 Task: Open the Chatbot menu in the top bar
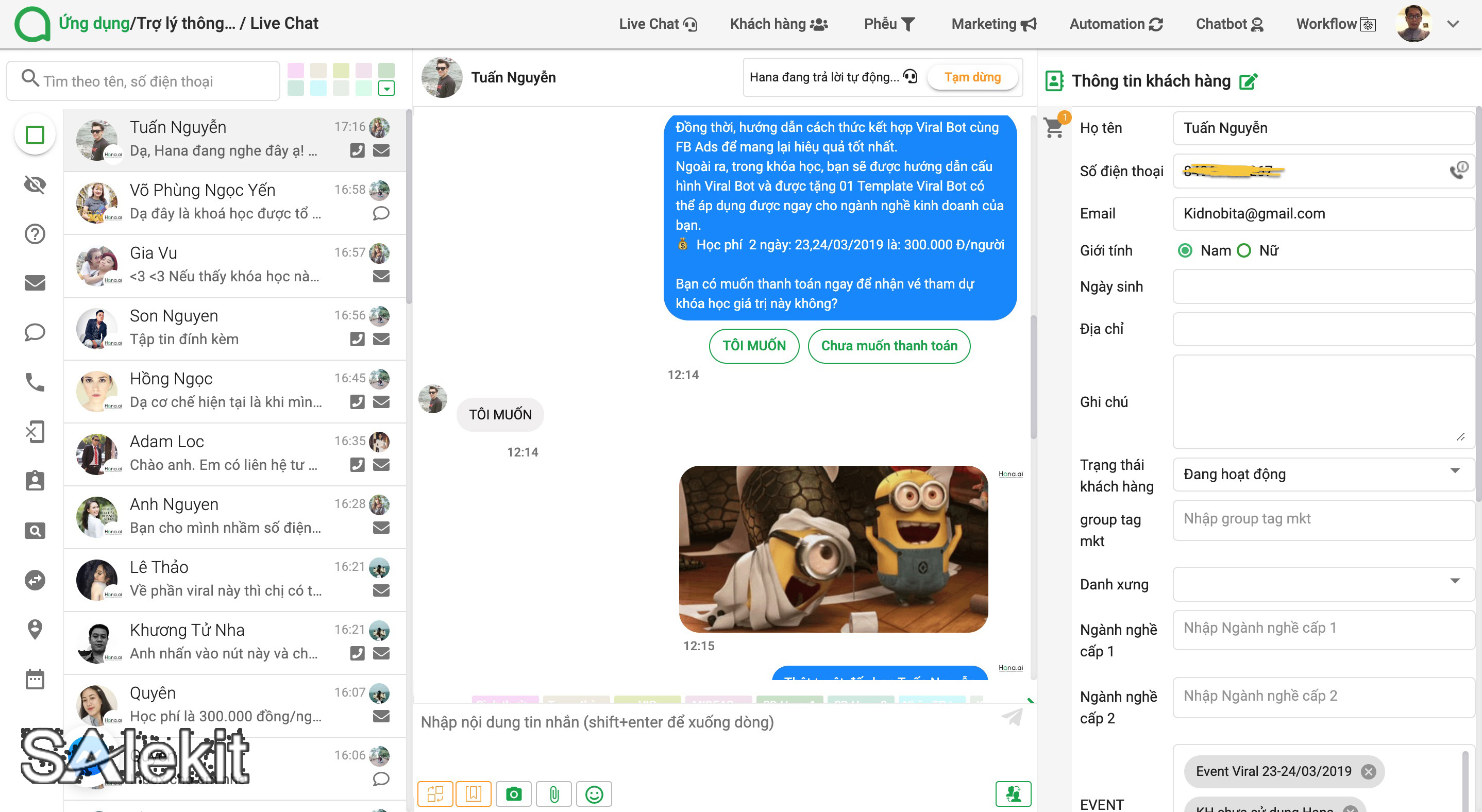tap(1229, 24)
